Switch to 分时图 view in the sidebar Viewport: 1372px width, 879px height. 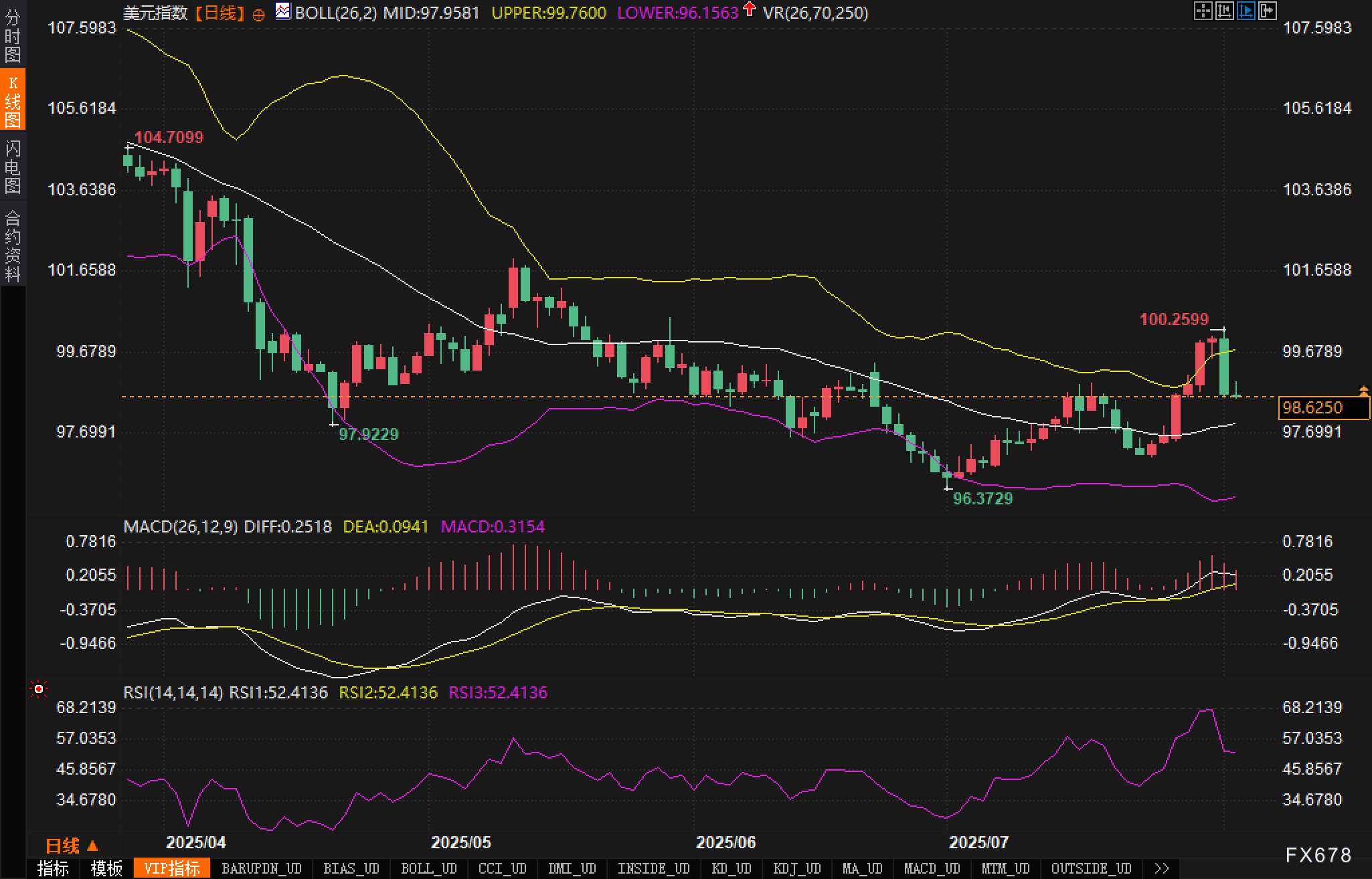point(13,36)
